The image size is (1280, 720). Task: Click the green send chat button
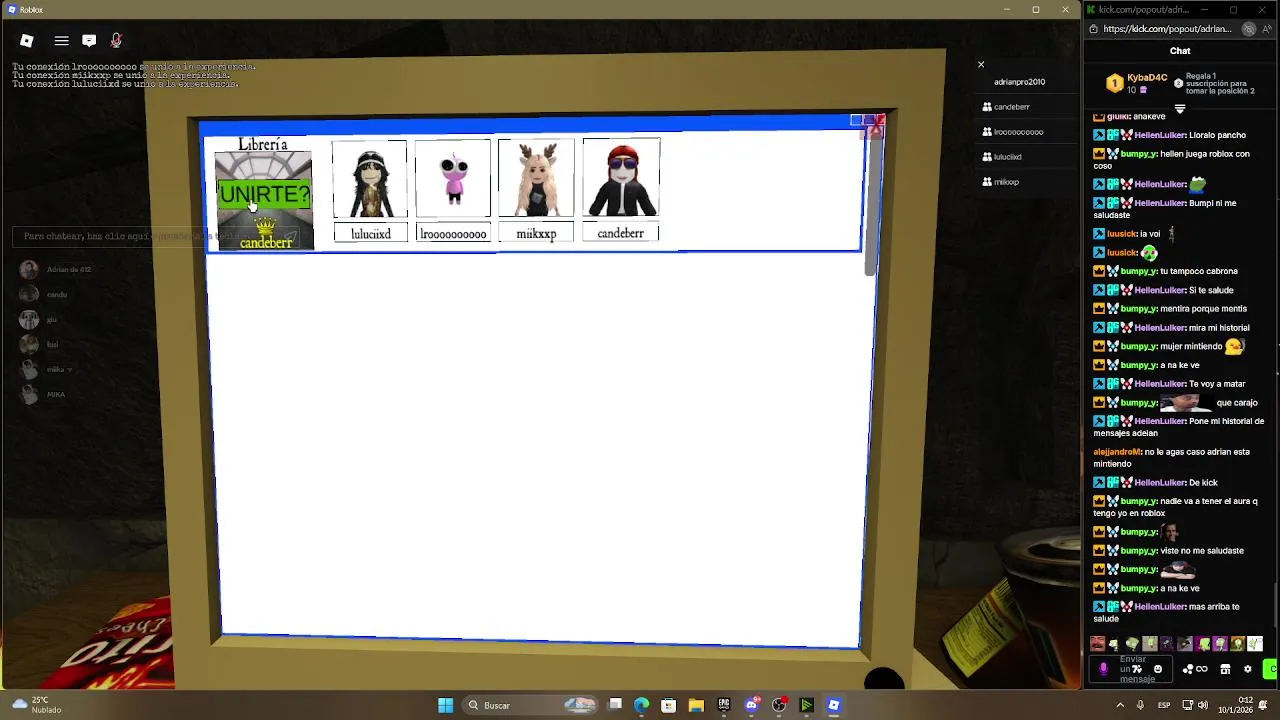click(x=1272, y=669)
